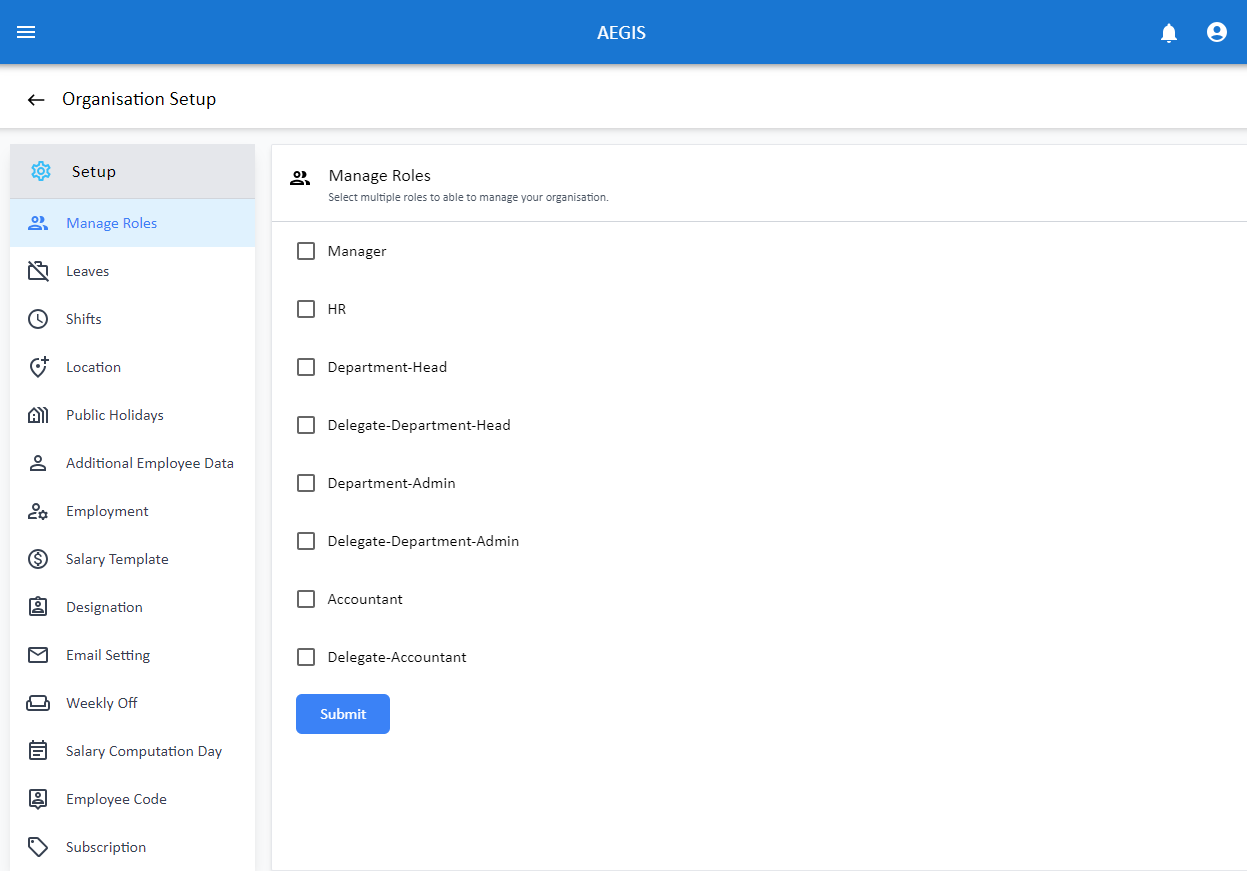Viewport: 1247px width, 871px height.
Task: Click the Location pin icon
Action: coord(38,367)
